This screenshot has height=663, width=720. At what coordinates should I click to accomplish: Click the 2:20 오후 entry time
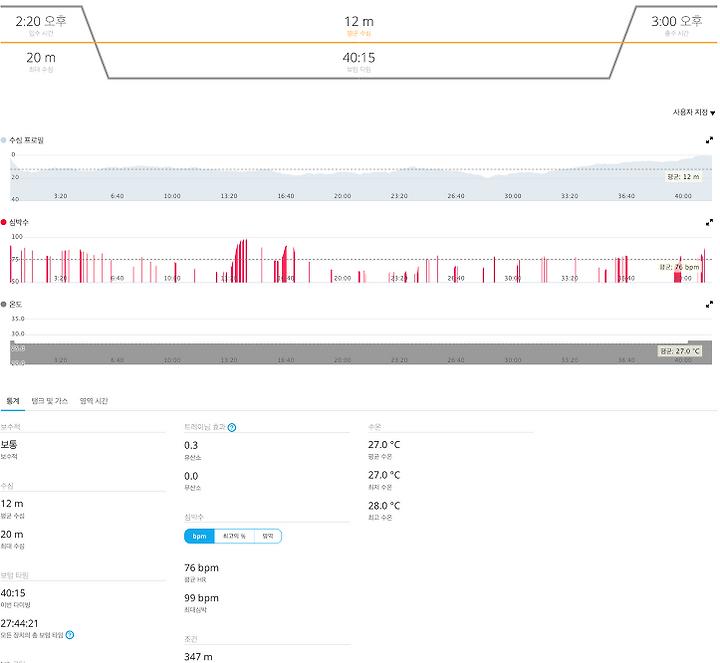41,21
